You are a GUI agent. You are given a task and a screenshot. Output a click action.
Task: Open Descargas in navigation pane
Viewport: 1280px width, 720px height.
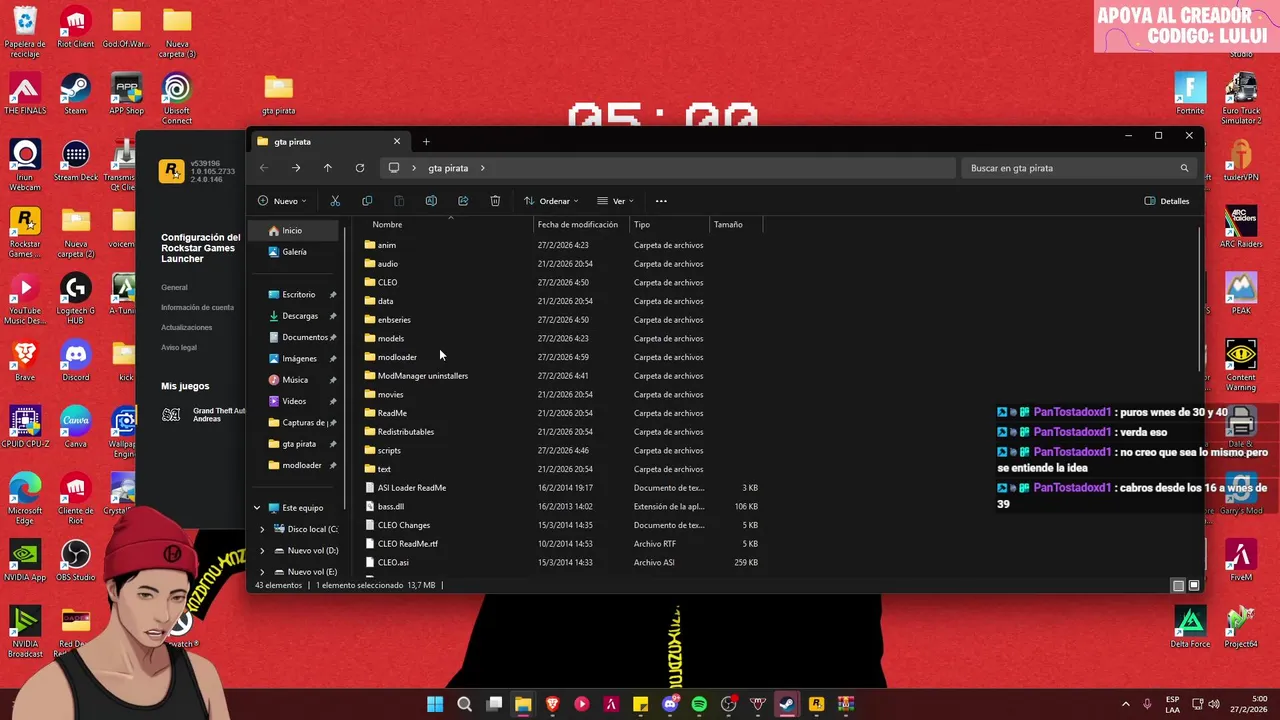click(300, 316)
